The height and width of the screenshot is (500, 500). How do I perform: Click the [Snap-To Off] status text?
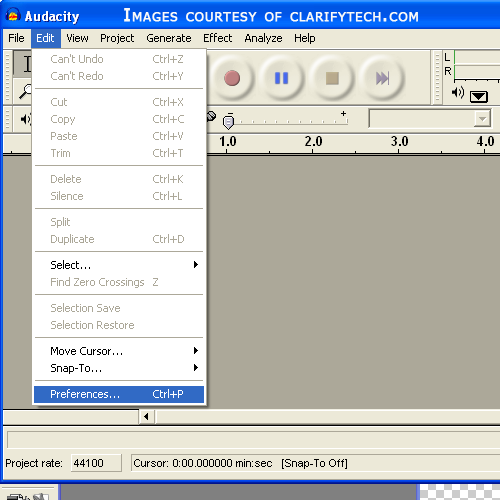[314, 463]
